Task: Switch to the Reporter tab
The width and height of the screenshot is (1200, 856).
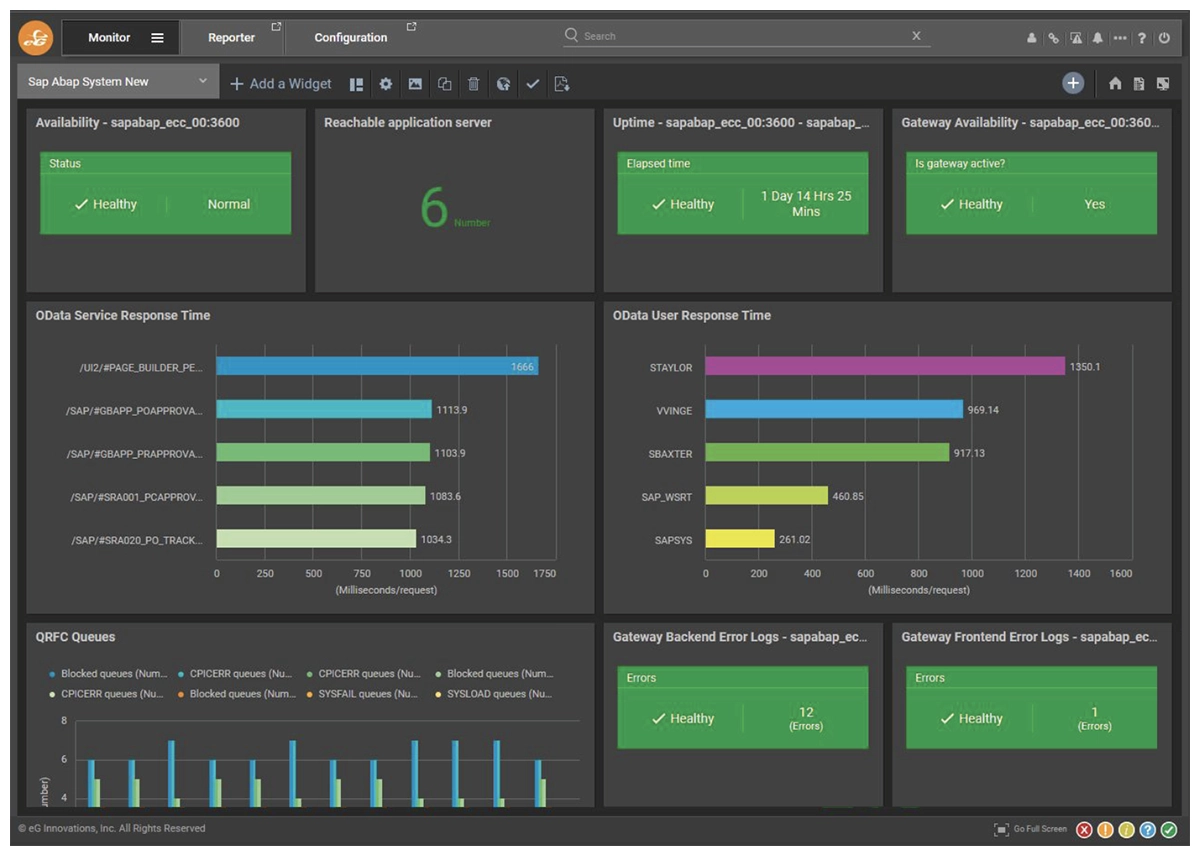Action: coord(231,38)
